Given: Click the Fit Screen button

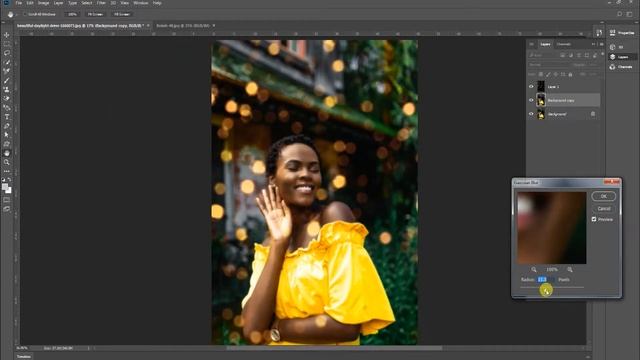Looking at the screenshot, I should pos(96,14).
